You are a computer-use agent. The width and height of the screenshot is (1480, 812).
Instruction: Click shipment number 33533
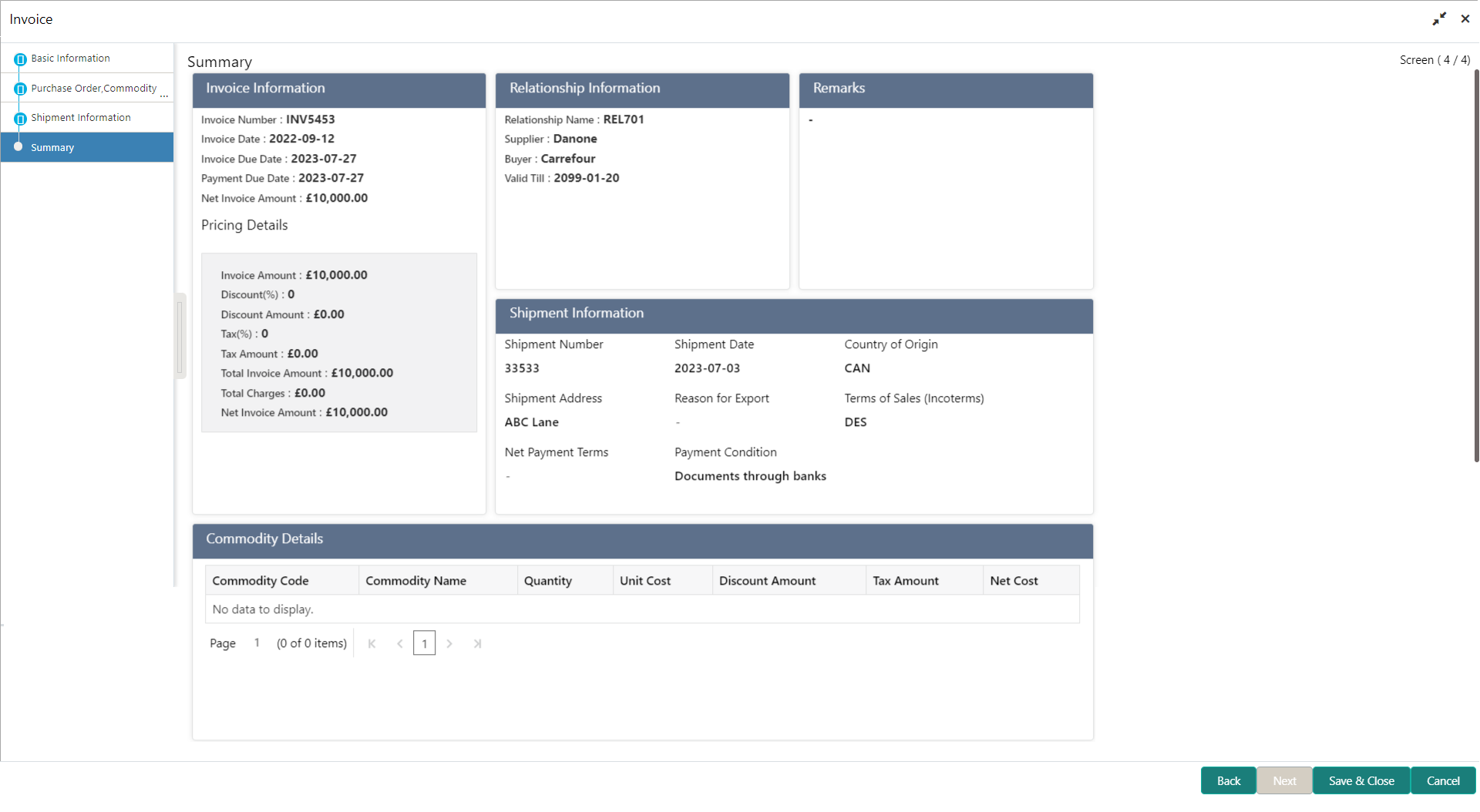coord(522,368)
